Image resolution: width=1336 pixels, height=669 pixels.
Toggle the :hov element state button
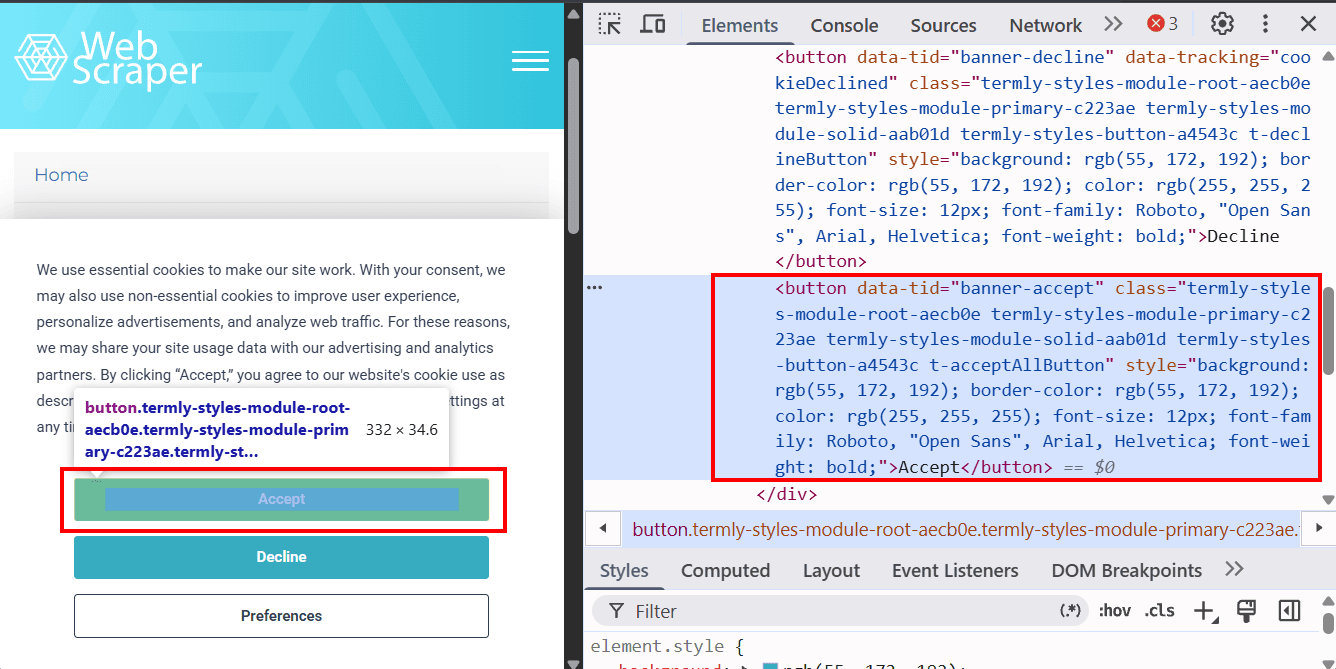pos(1114,611)
